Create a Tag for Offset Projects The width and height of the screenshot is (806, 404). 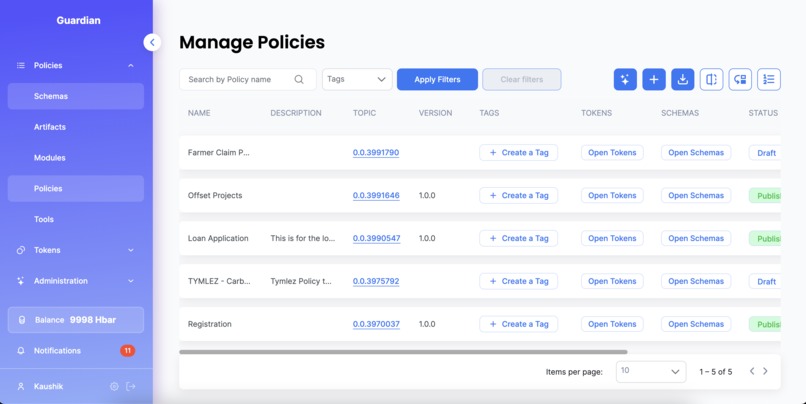pos(519,195)
